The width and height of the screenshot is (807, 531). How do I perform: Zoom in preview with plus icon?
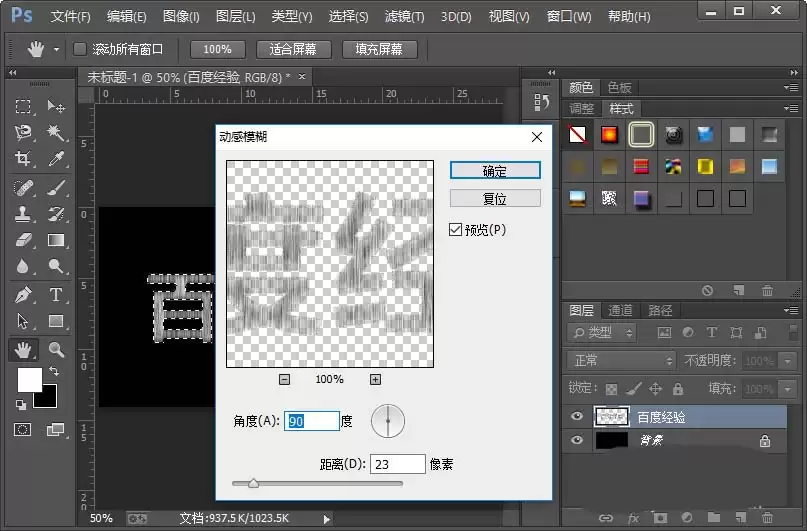point(375,379)
